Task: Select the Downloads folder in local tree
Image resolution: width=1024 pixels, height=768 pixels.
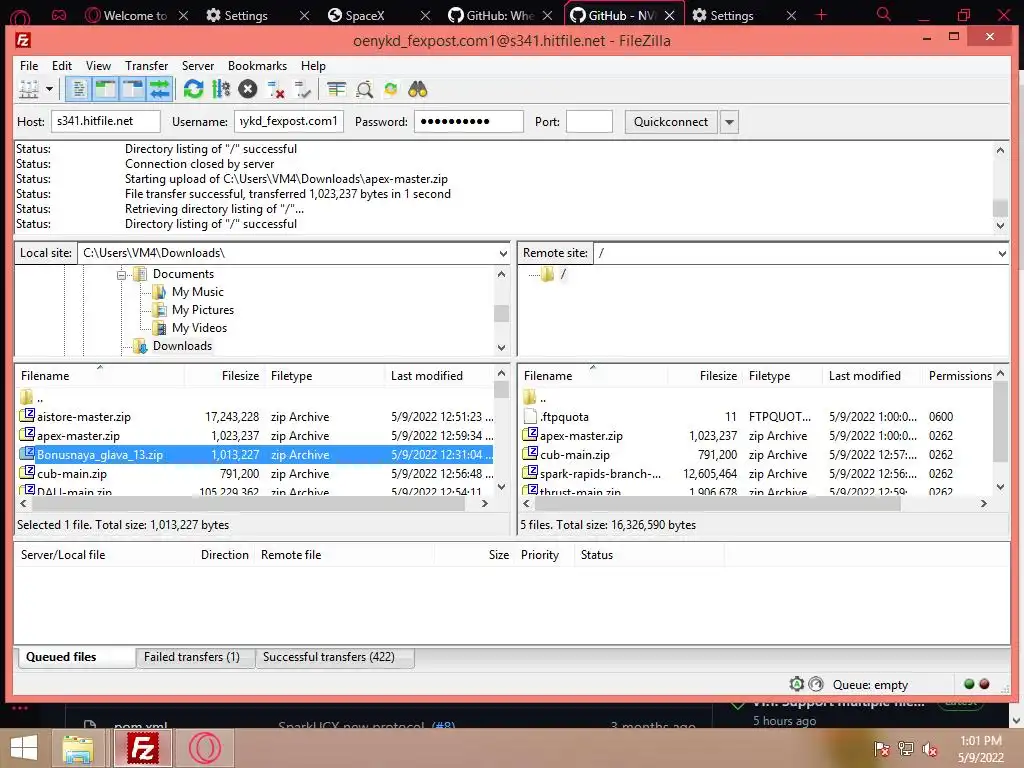Action: pyautogui.click(x=182, y=346)
